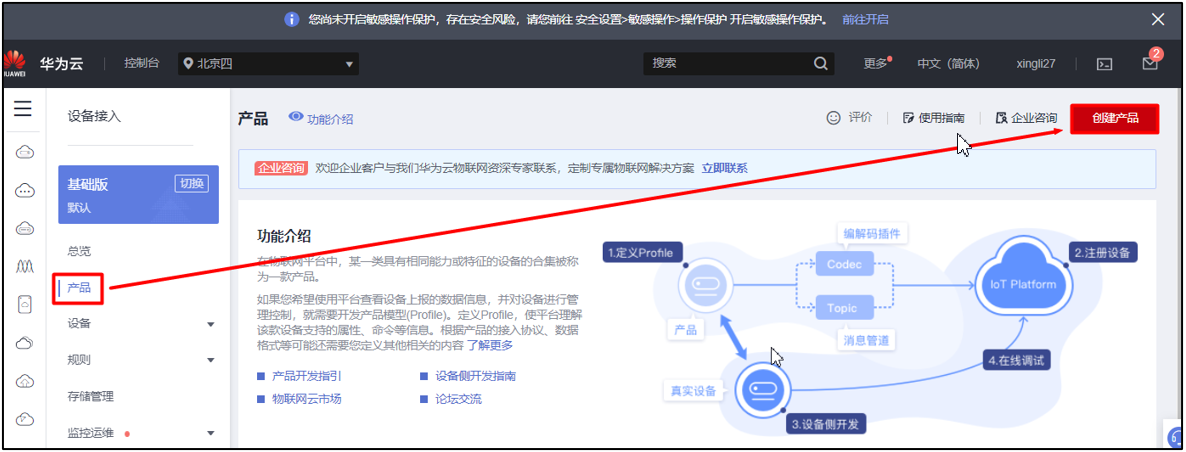
Task: Click the bottom cloud icon in left rail
Action: tap(23, 418)
